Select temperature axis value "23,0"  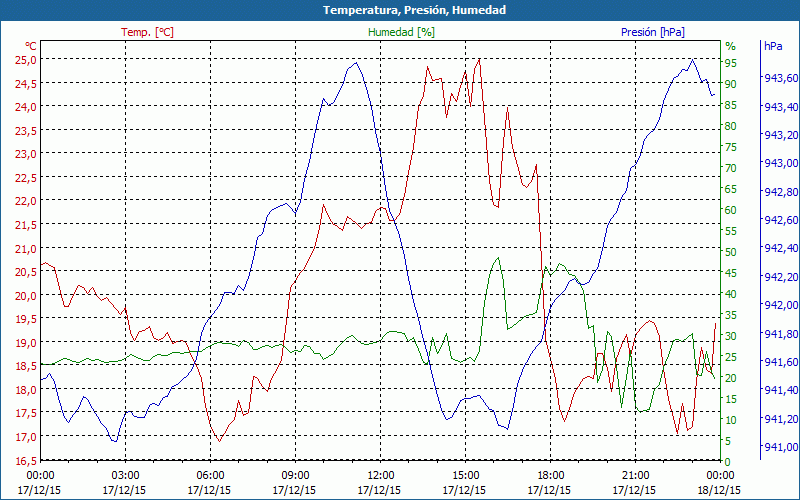click(26, 154)
